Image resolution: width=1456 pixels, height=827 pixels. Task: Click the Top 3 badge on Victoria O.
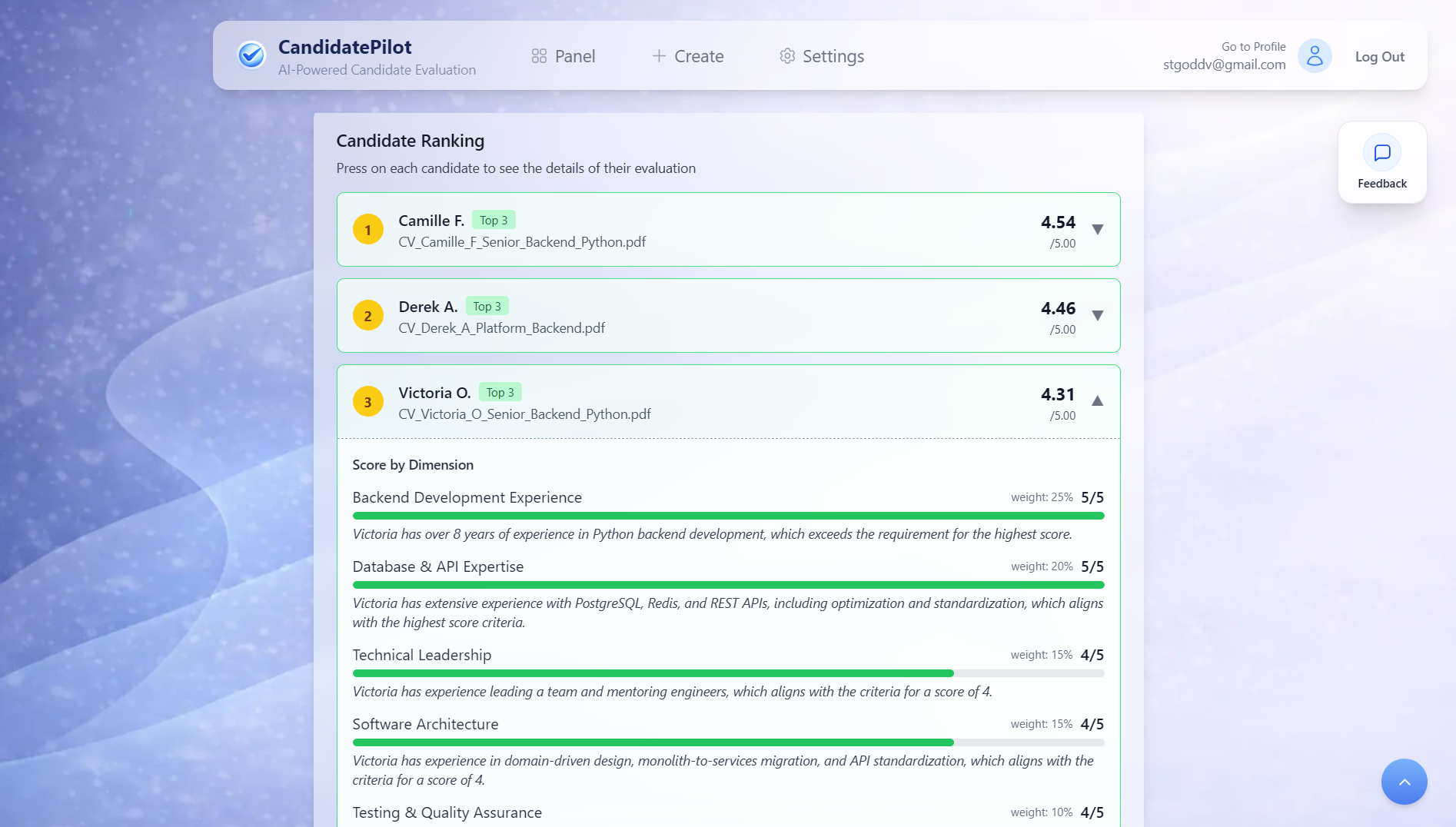(x=500, y=391)
